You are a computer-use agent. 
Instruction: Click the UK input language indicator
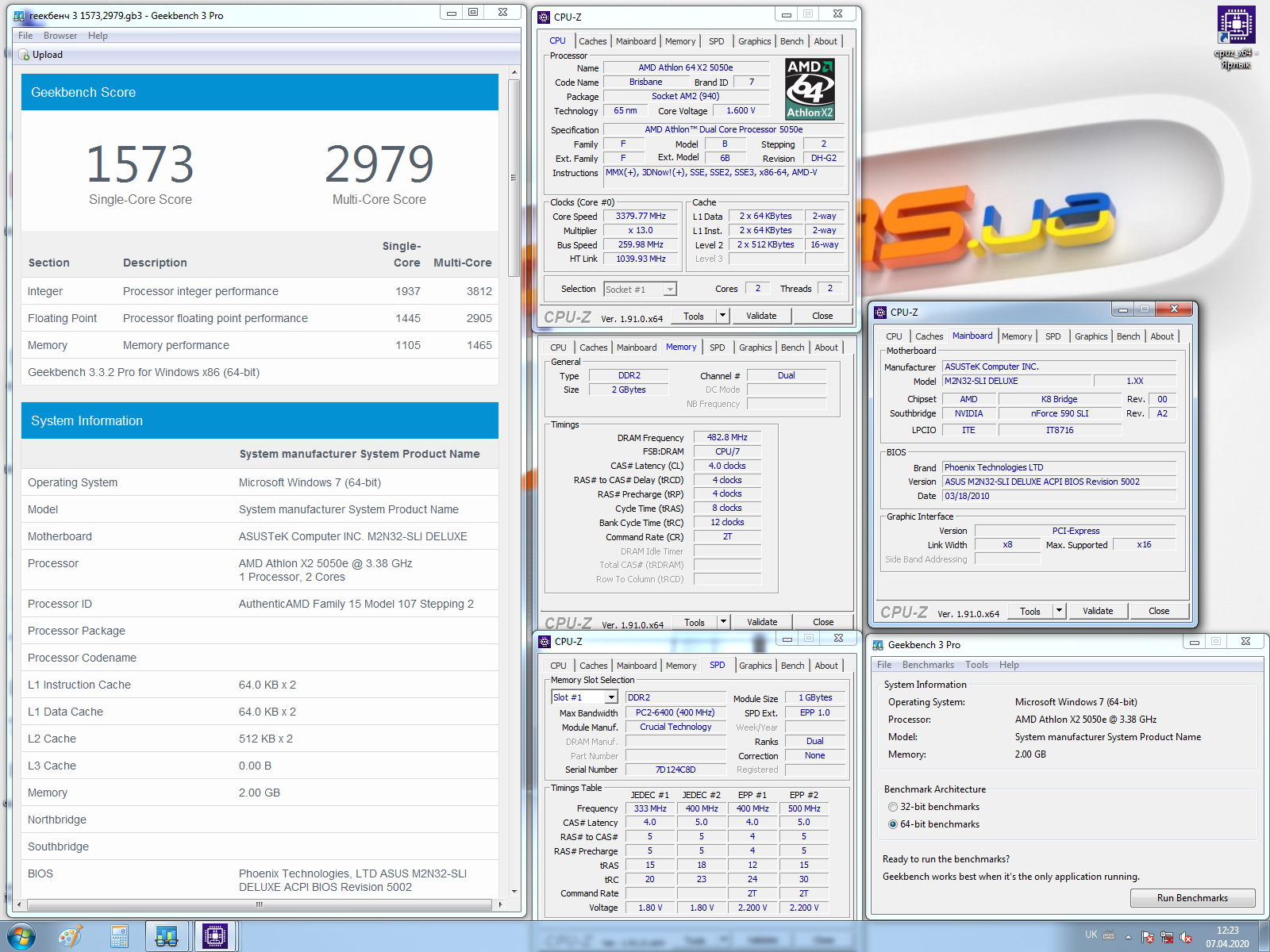1091,935
